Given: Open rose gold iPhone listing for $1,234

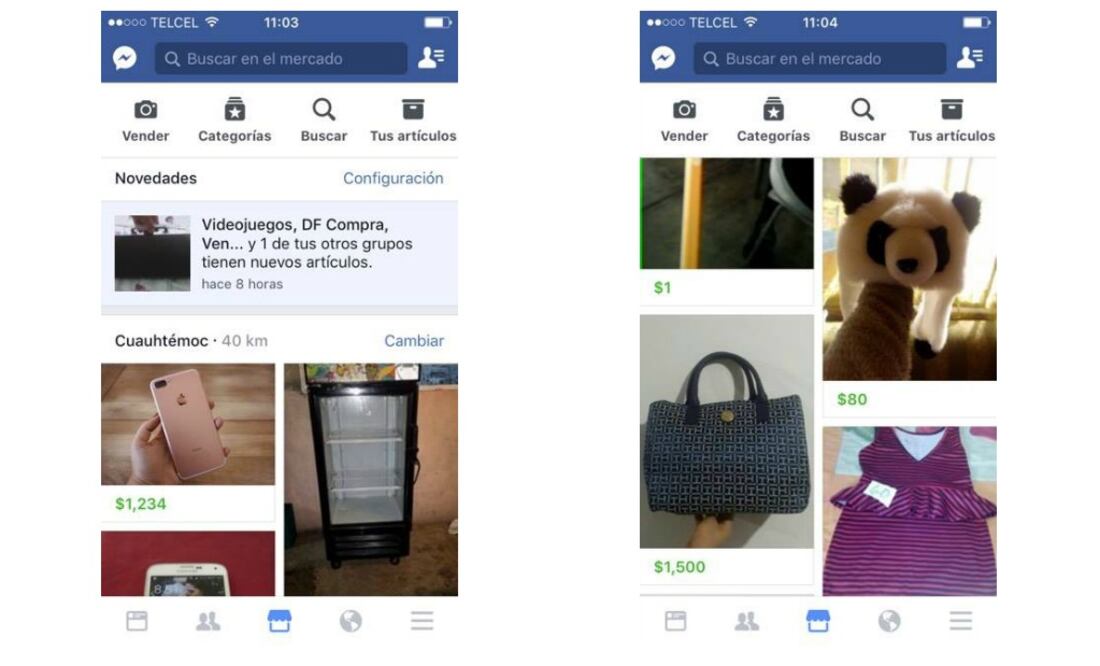Looking at the screenshot, I should pyautogui.click(x=188, y=442).
